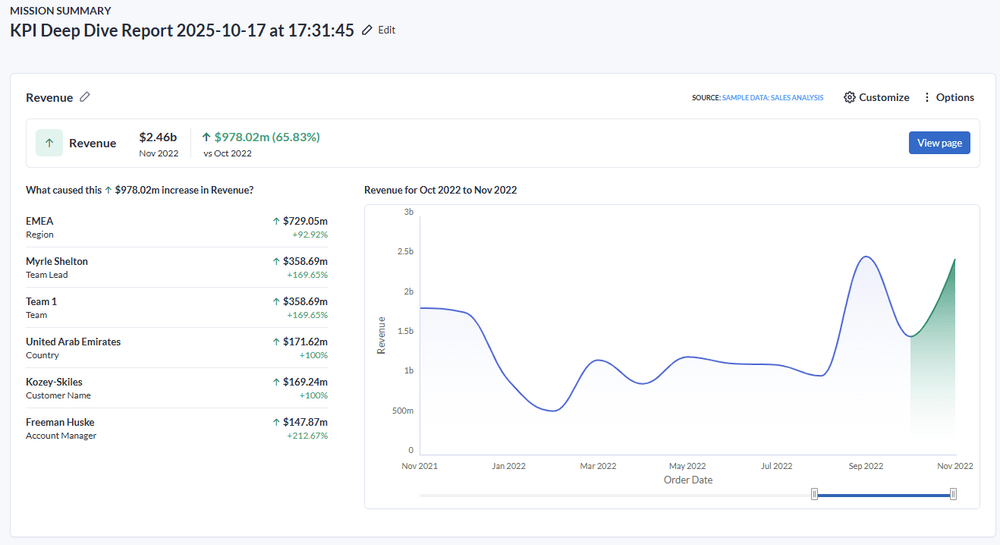Select the EMEA region driver row
This screenshot has width=1000, height=545.
pyautogui.click(x=177, y=227)
